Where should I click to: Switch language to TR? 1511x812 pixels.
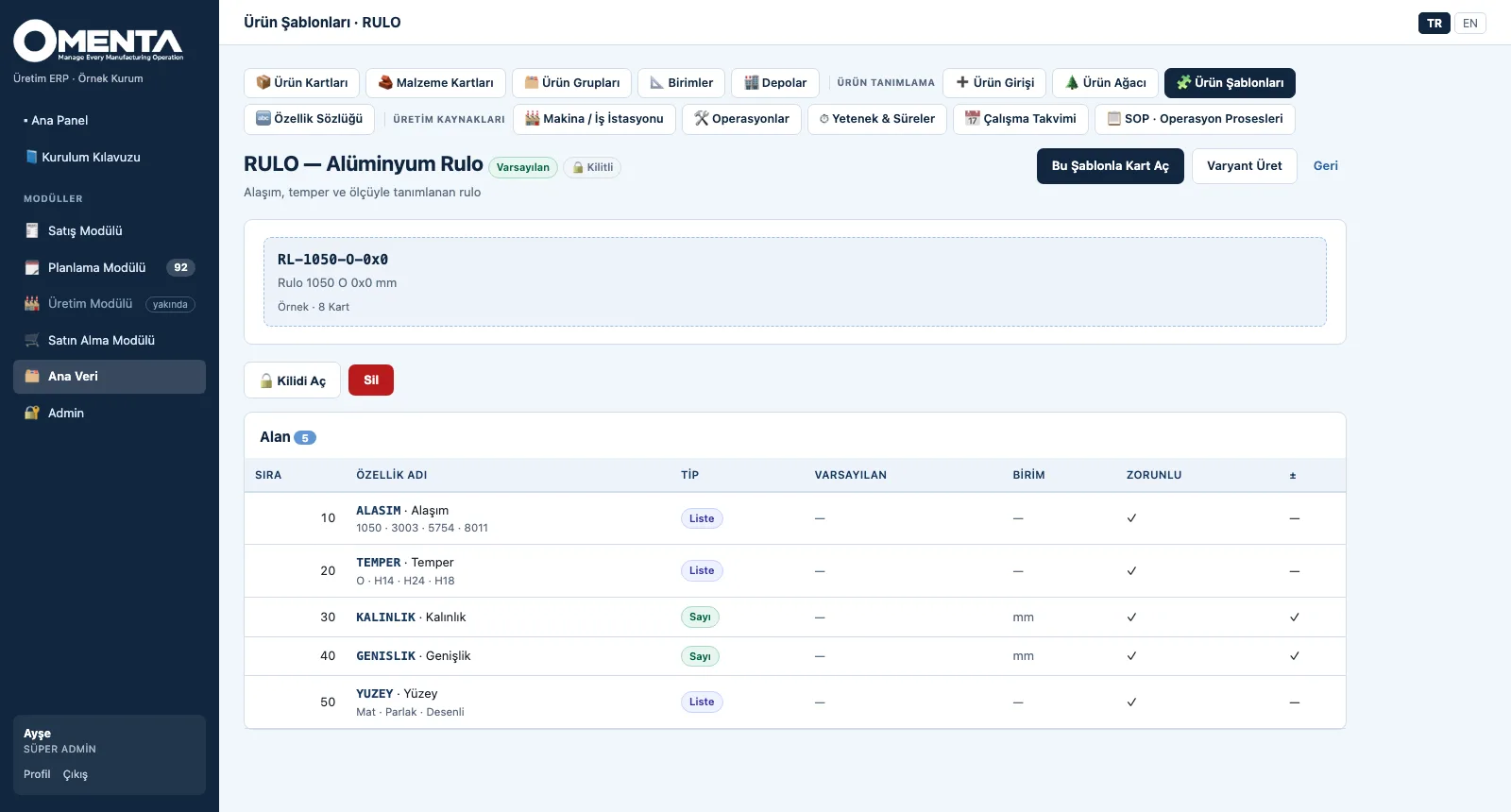pyautogui.click(x=1435, y=24)
